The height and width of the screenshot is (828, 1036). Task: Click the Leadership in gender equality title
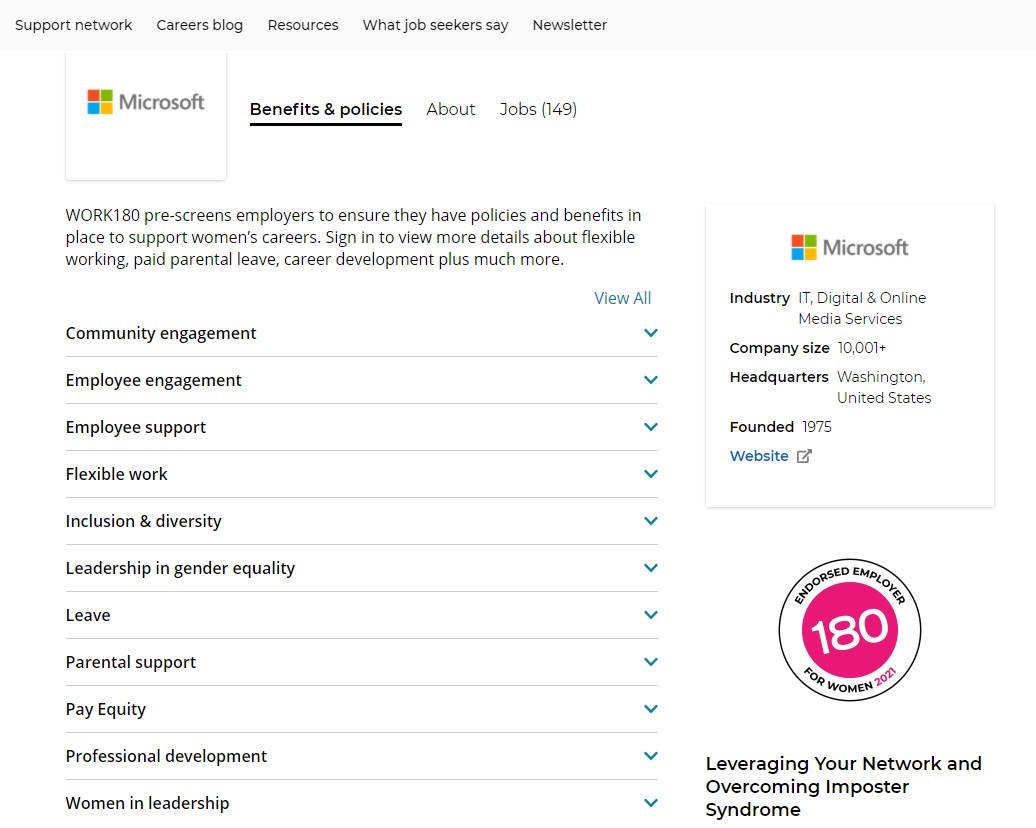click(180, 568)
